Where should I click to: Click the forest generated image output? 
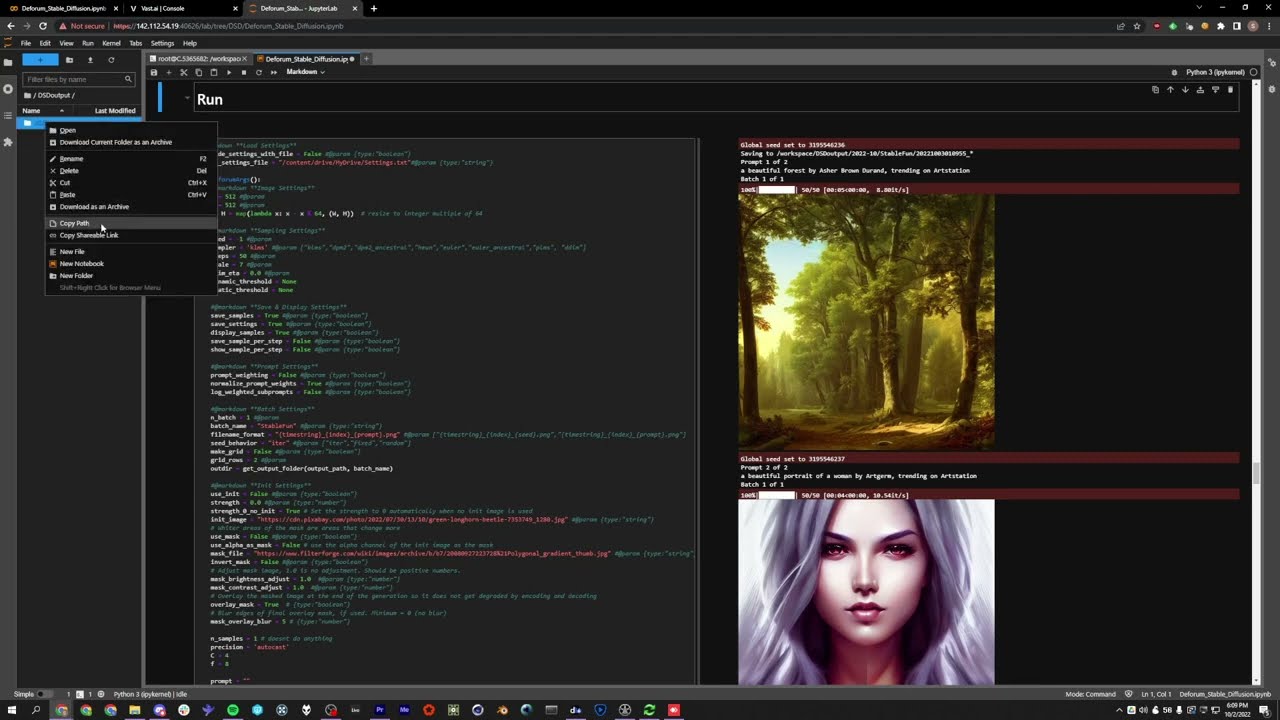coord(866,322)
